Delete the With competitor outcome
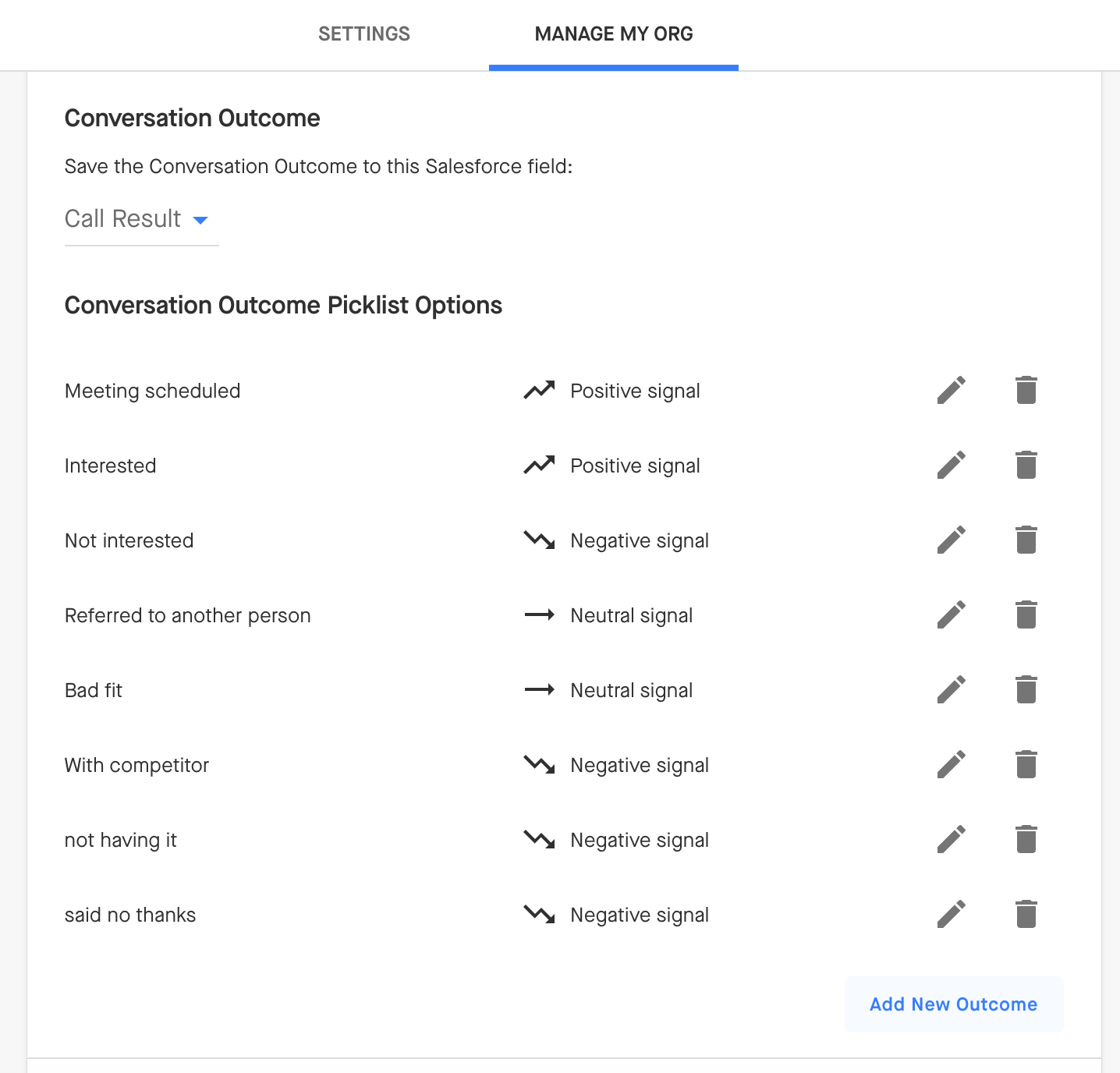Viewport: 1120px width, 1073px height. [1026, 764]
